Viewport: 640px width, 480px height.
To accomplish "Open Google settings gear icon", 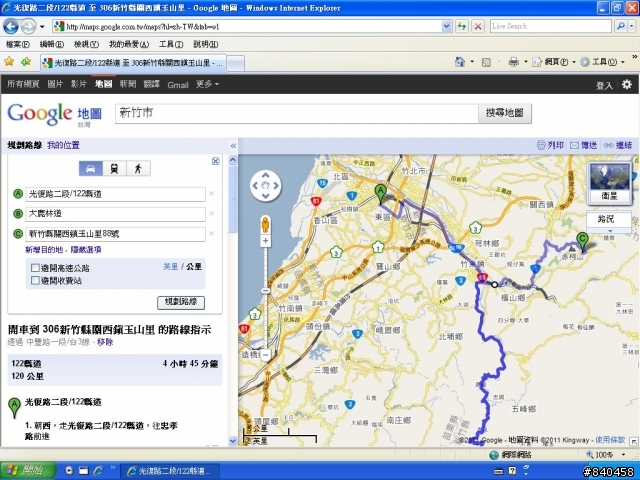I will (x=627, y=84).
